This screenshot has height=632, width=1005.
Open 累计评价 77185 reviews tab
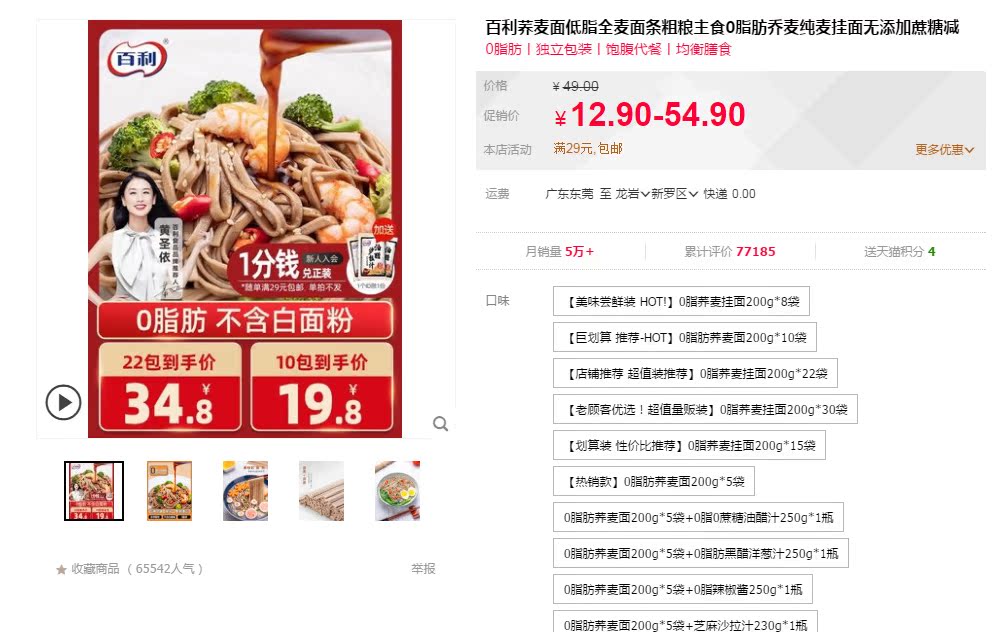[x=730, y=251]
